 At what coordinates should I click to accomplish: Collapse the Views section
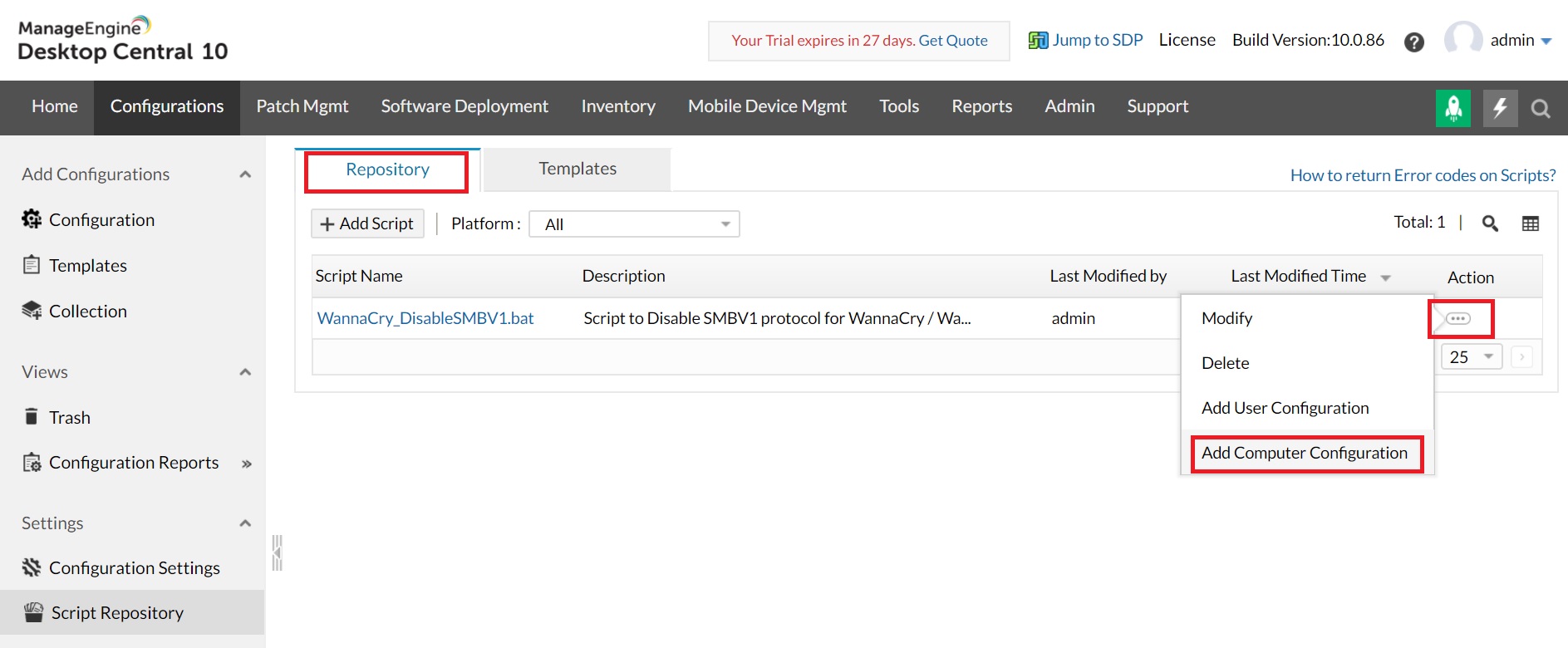[245, 372]
